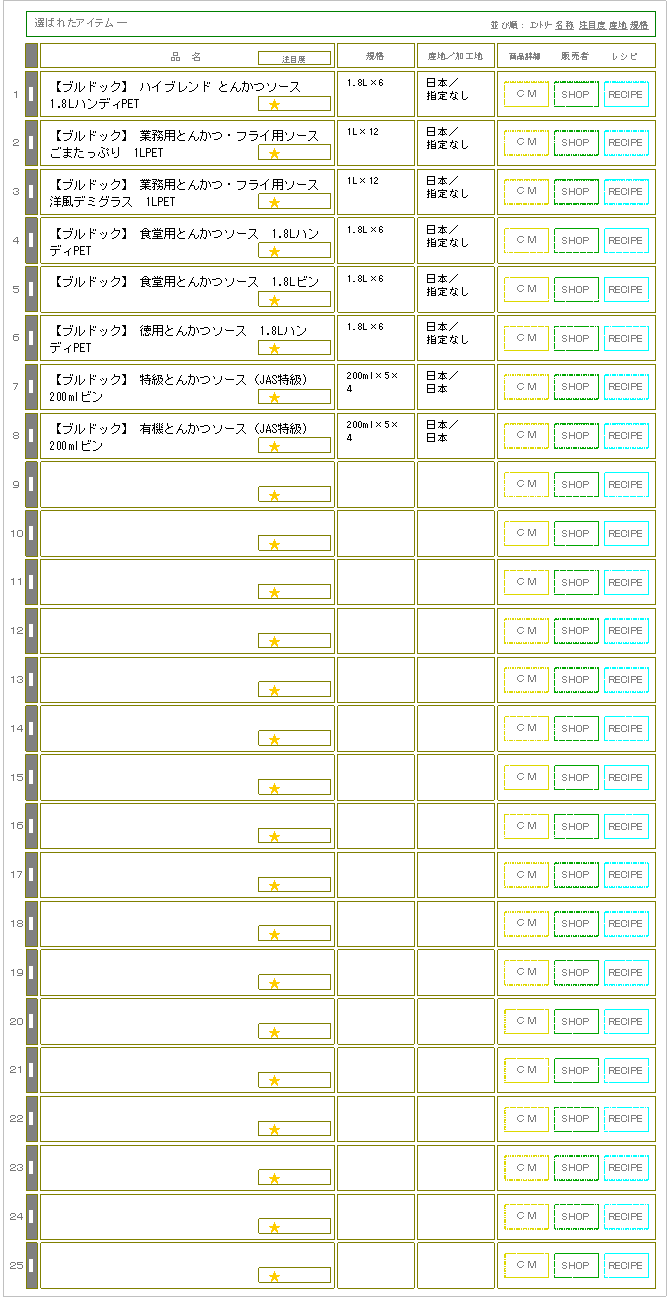
Task: Click CM button in ごまたっぷり 1LPET row
Action: tap(526, 143)
